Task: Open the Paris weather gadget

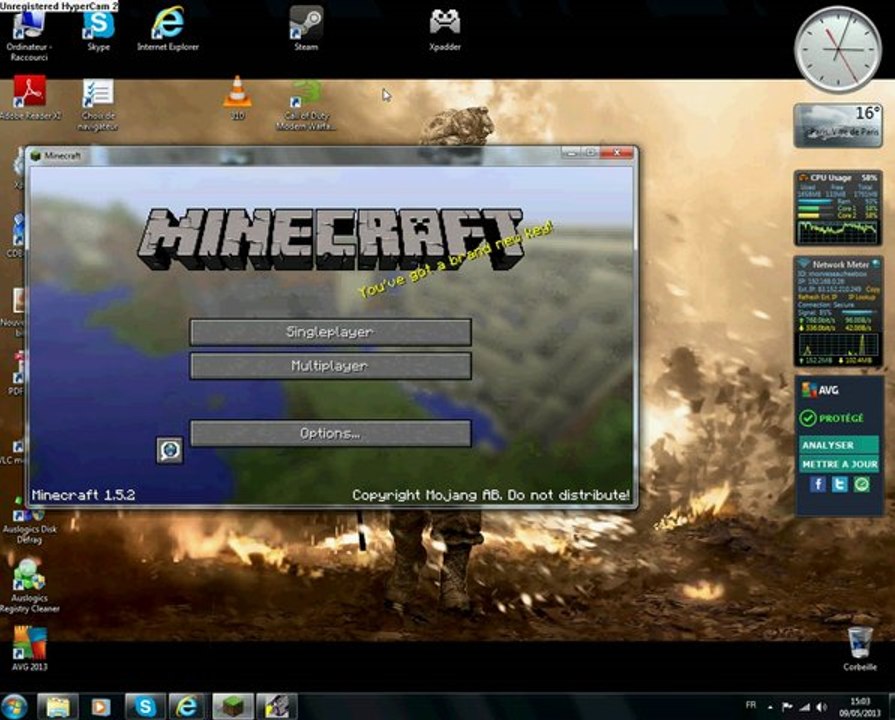Action: coord(838,126)
